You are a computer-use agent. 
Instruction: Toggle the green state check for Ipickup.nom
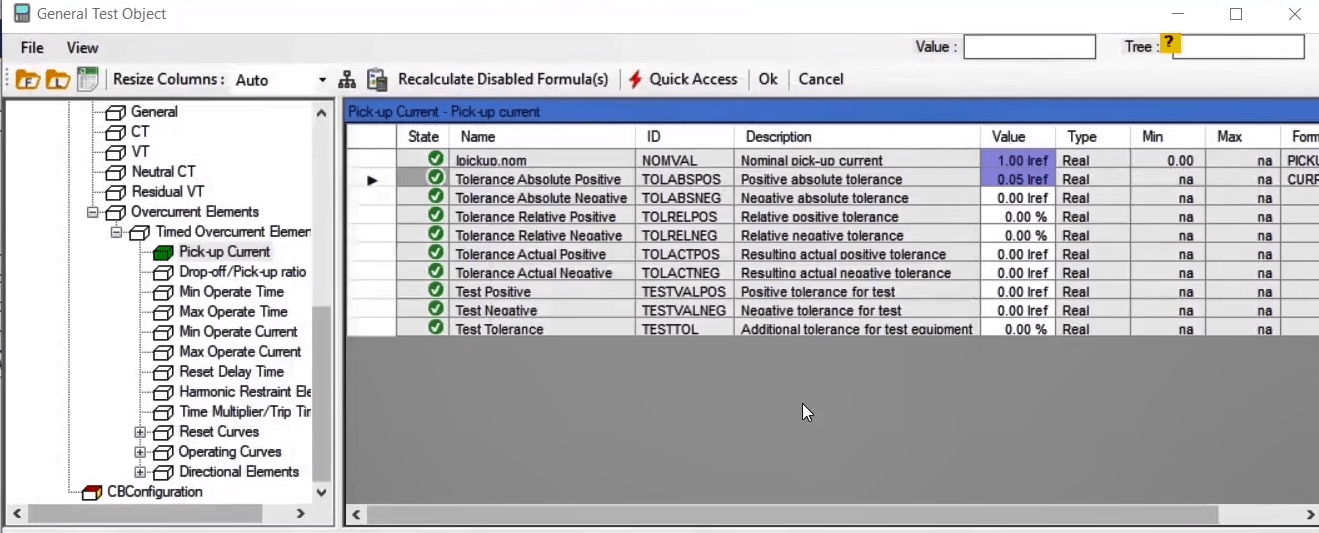coord(435,160)
